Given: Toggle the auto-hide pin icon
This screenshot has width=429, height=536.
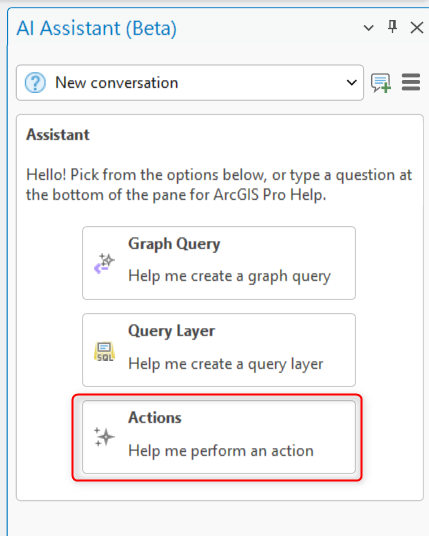Looking at the screenshot, I should point(392,27).
